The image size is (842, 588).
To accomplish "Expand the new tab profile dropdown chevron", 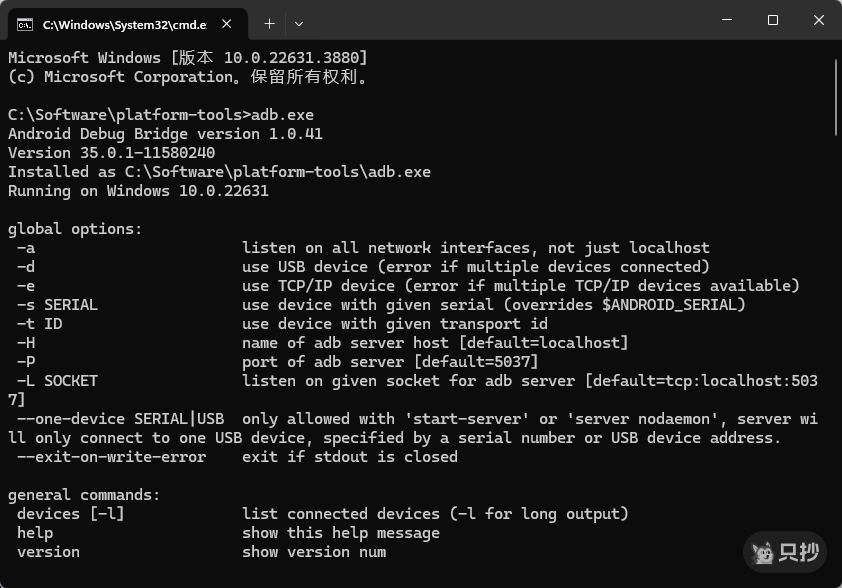I will pyautogui.click(x=298, y=22).
